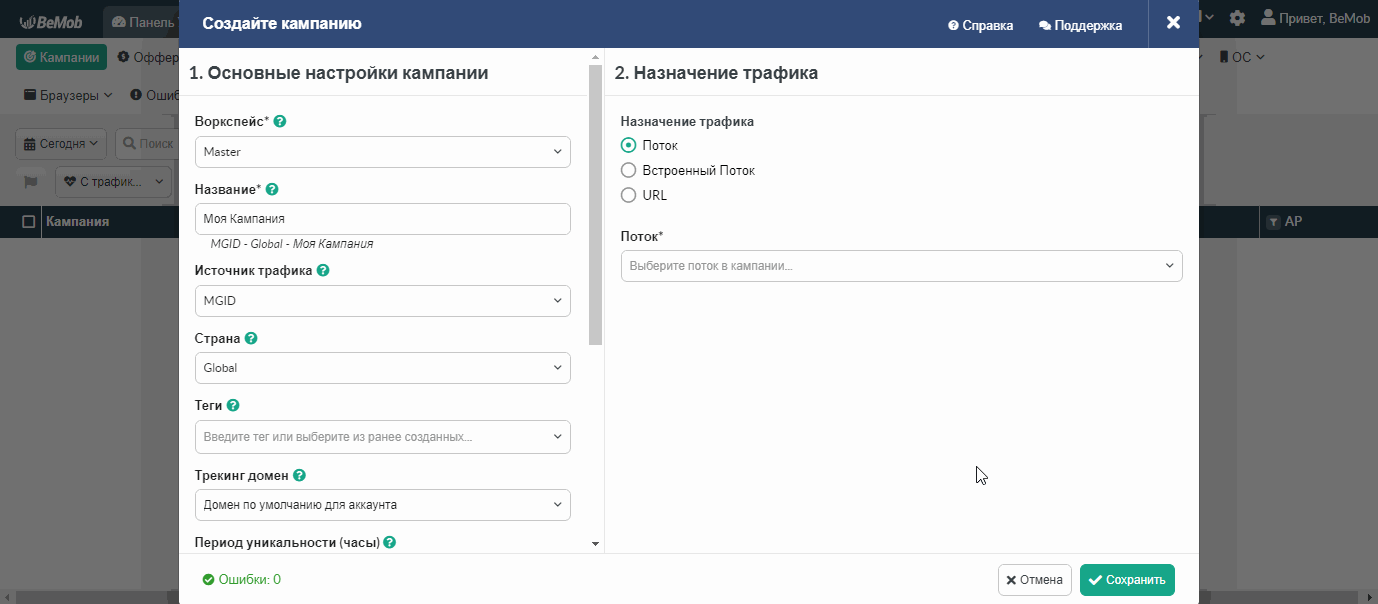Click help icon next to Период уникальности
The height and width of the screenshot is (604, 1378).
pos(390,542)
